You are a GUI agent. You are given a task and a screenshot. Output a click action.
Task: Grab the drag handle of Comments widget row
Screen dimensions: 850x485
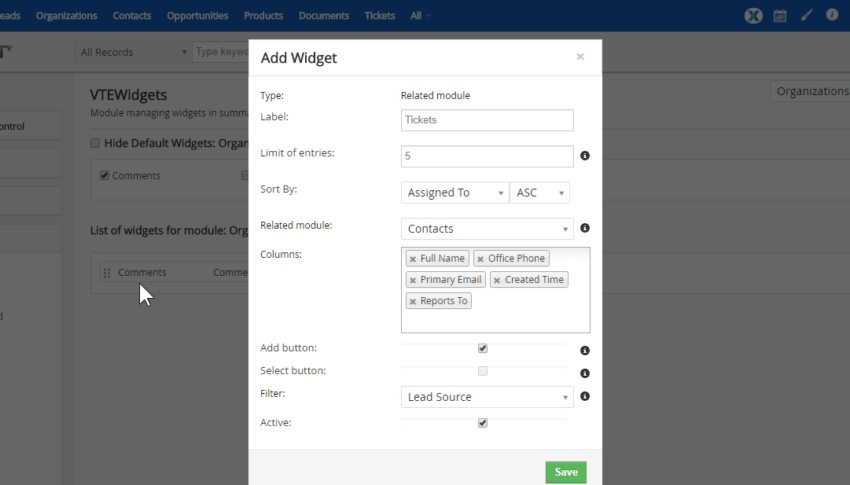pos(107,273)
